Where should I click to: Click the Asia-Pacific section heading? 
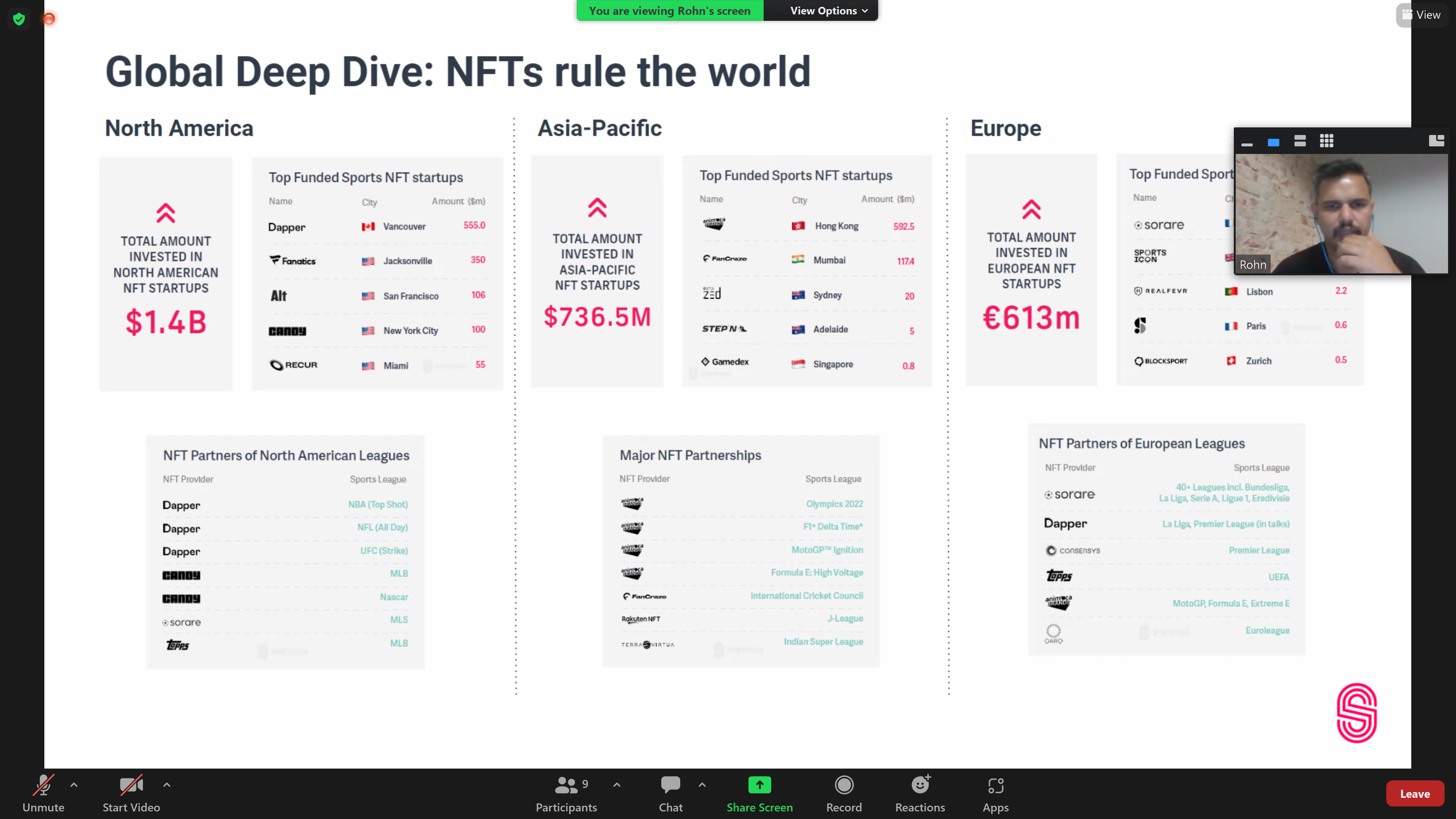pos(599,128)
